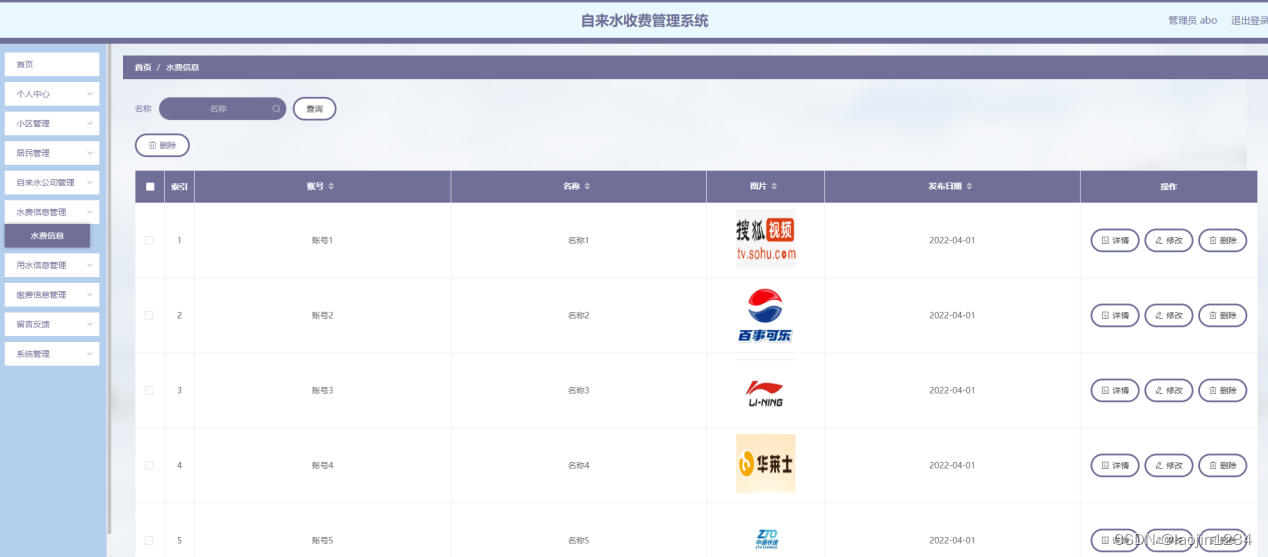
Task: Focus the 名称 search input field
Action: click(222, 108)
